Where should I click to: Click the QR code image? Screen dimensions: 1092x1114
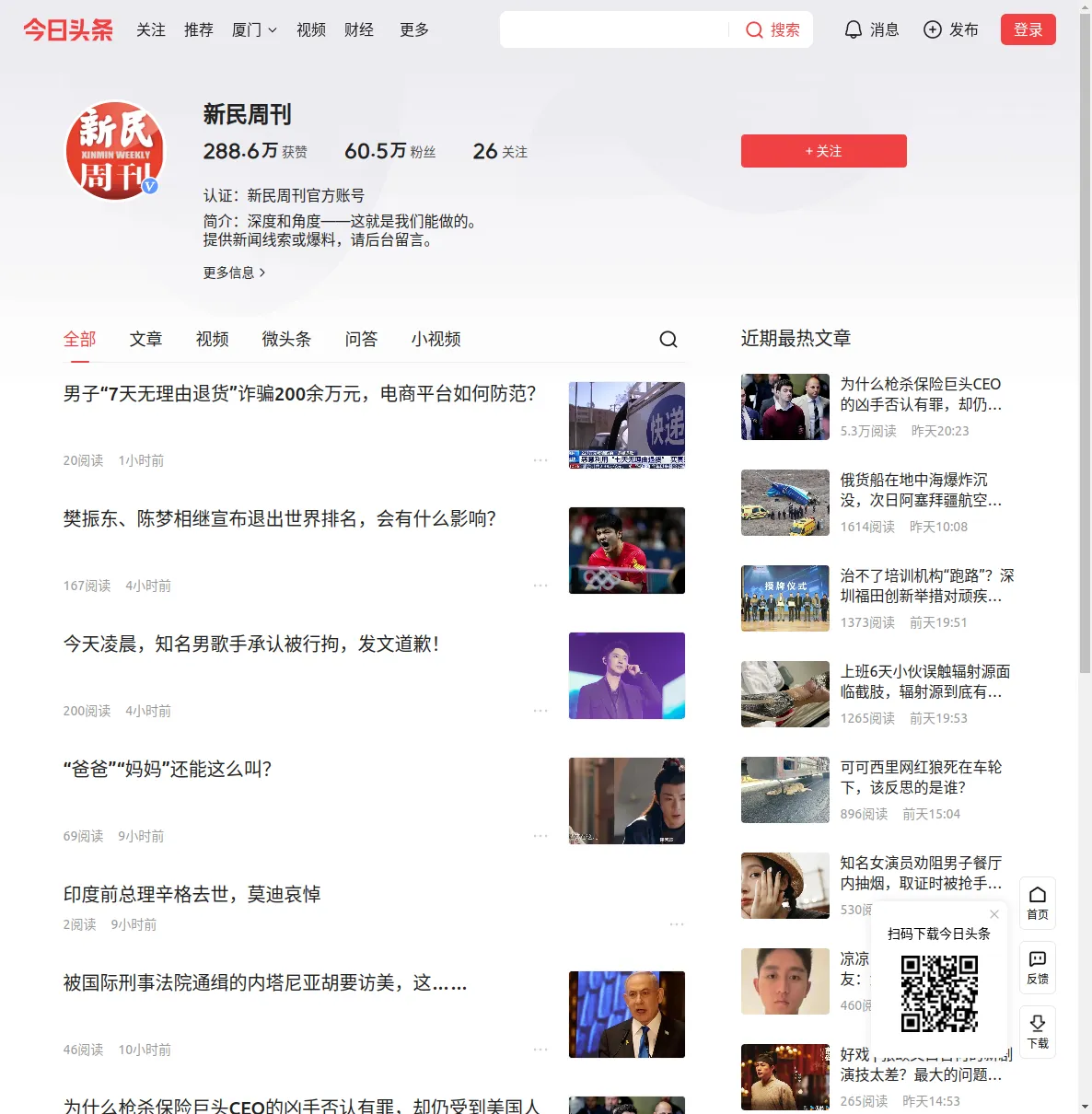pos(939,993)
